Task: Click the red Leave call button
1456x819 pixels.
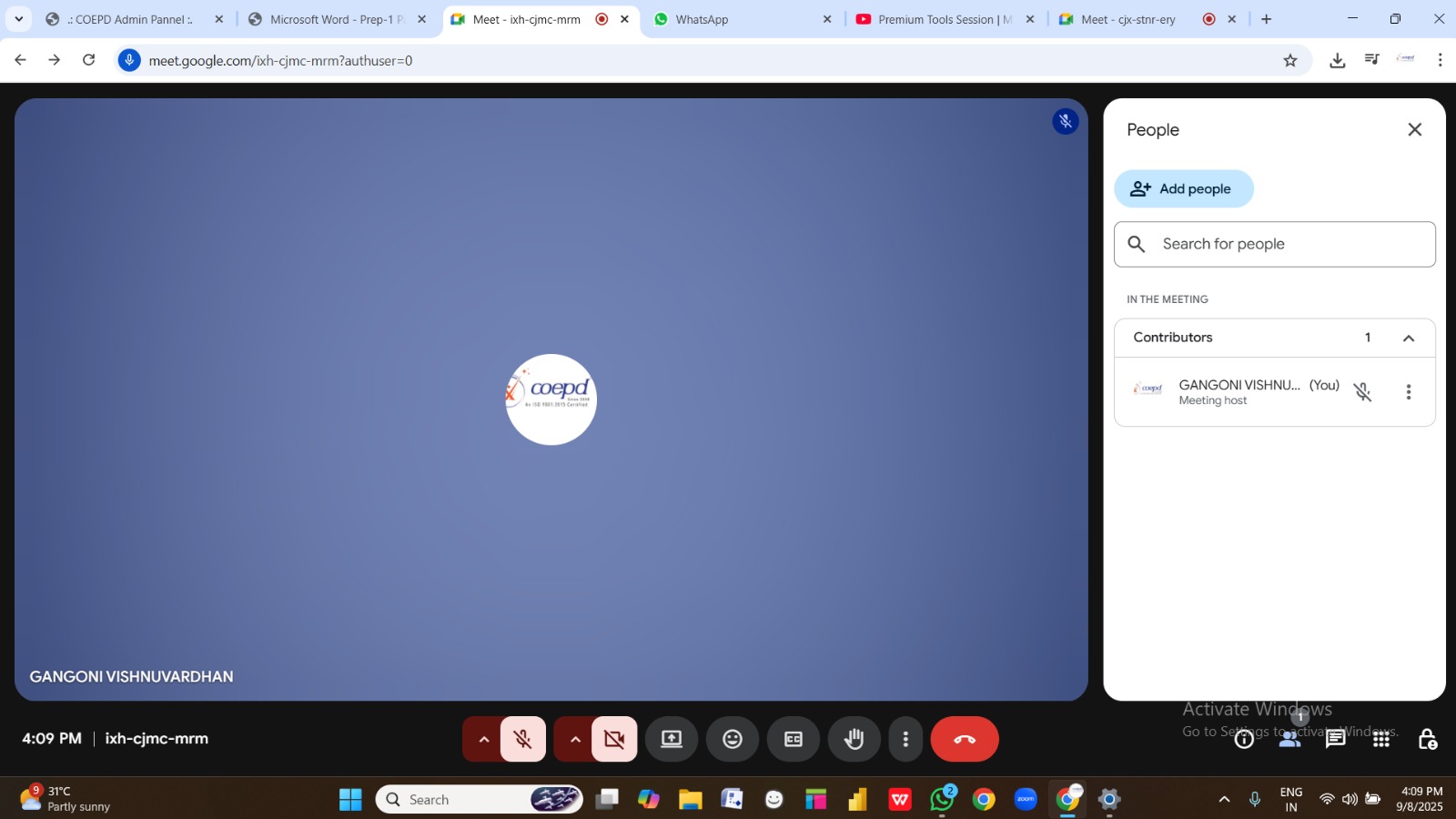Action: tap(965, 739)
